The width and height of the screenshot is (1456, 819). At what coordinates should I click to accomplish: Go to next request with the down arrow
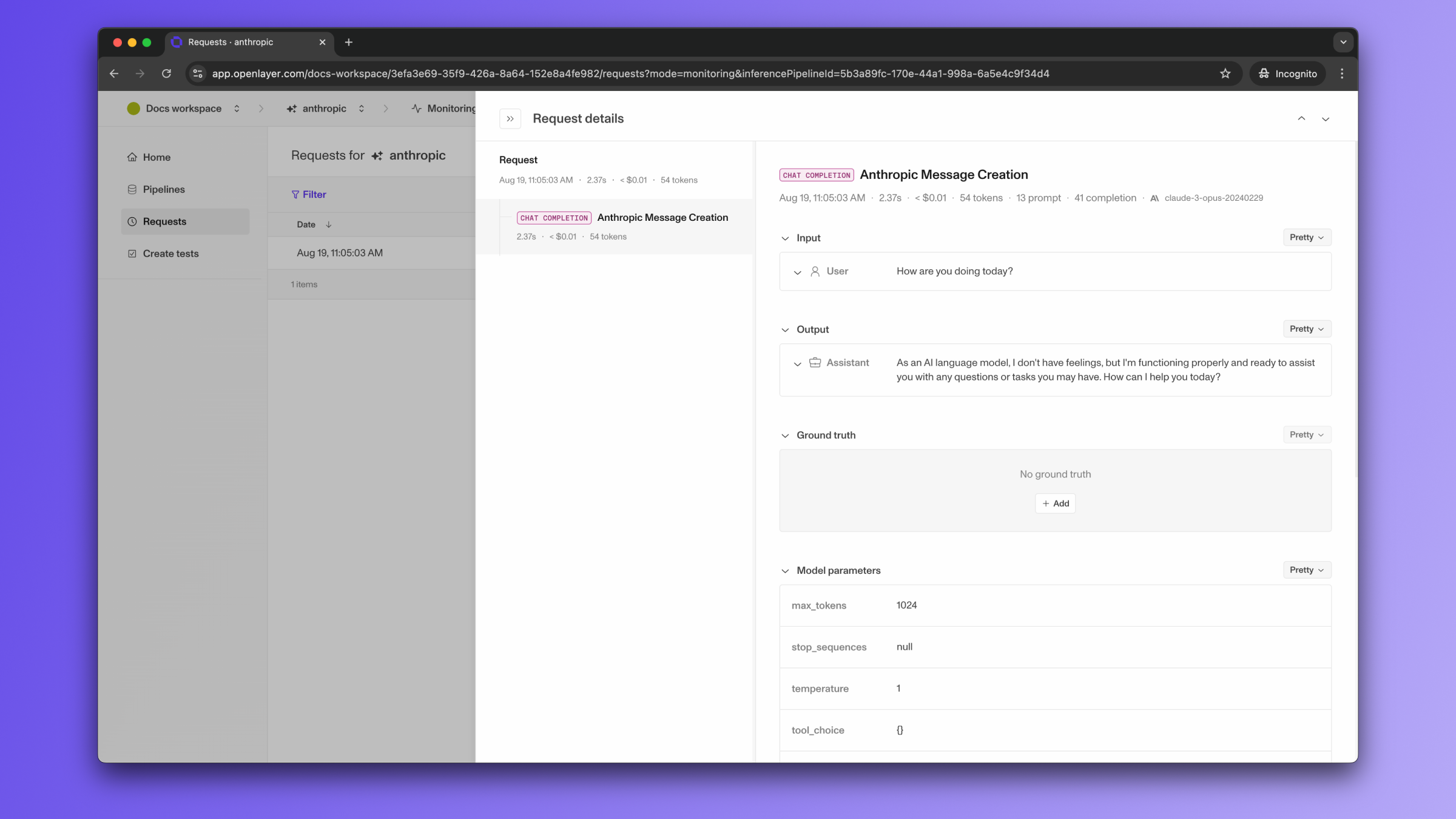[x=1326, y=119]
